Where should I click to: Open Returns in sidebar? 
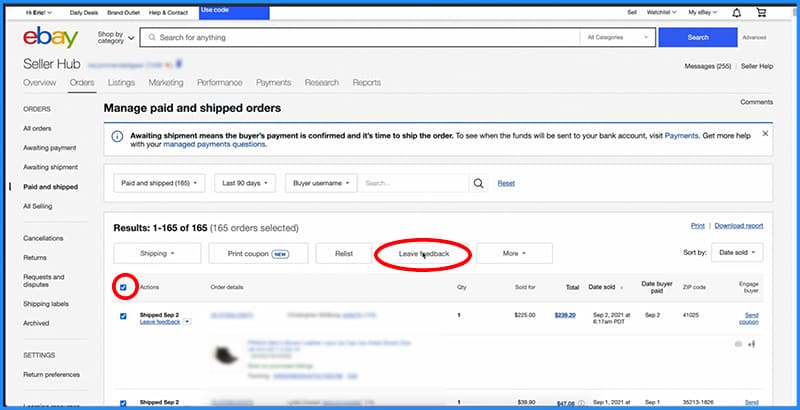pyautogui.click(x=35, y=258)
